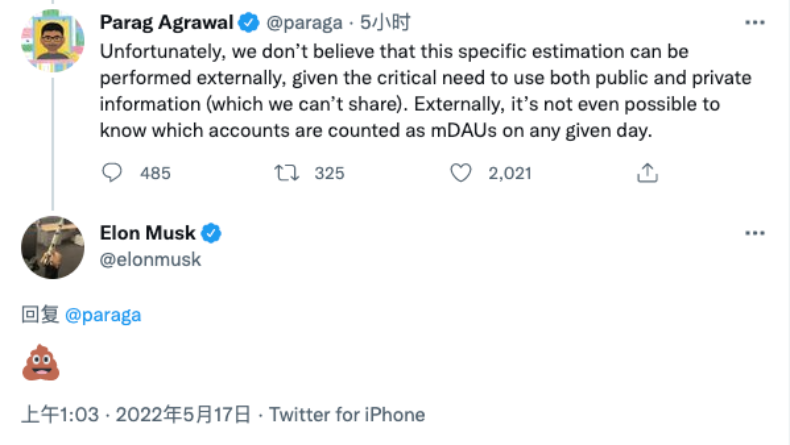
Task: Click the verified badge beside Elon Musk
Action: point(212,234)
